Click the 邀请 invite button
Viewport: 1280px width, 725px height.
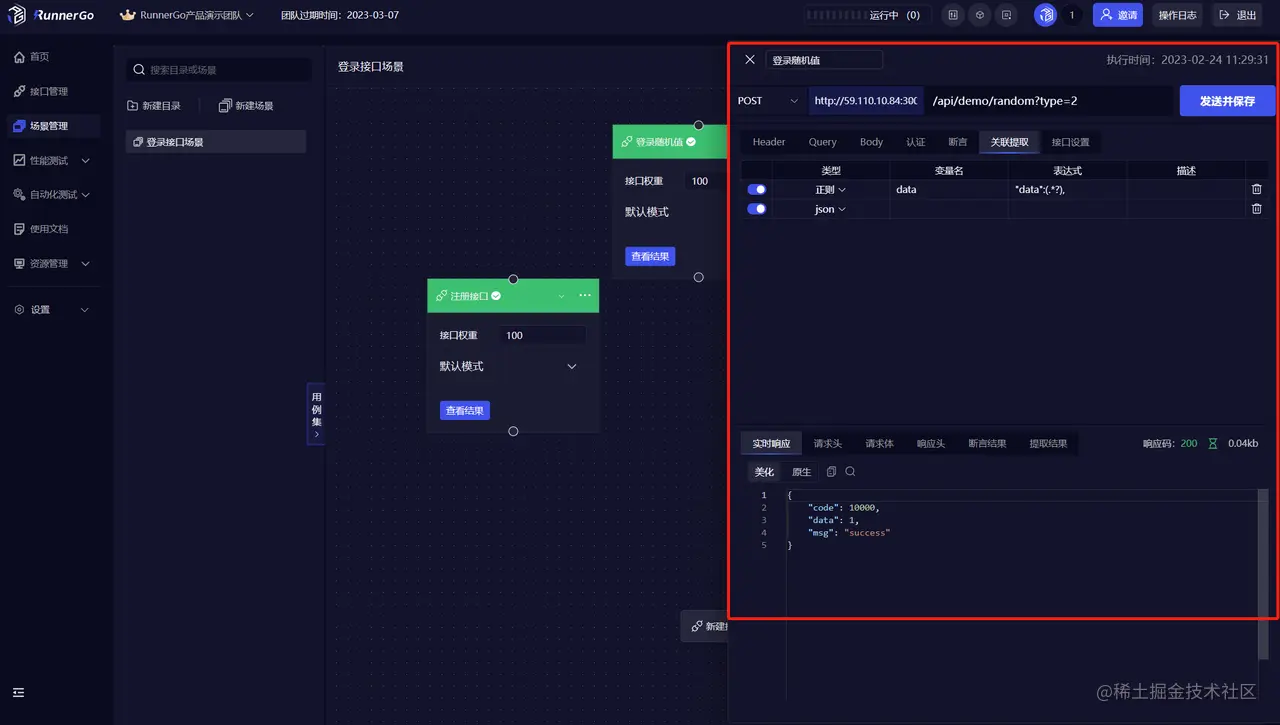tap(1118, 15)
